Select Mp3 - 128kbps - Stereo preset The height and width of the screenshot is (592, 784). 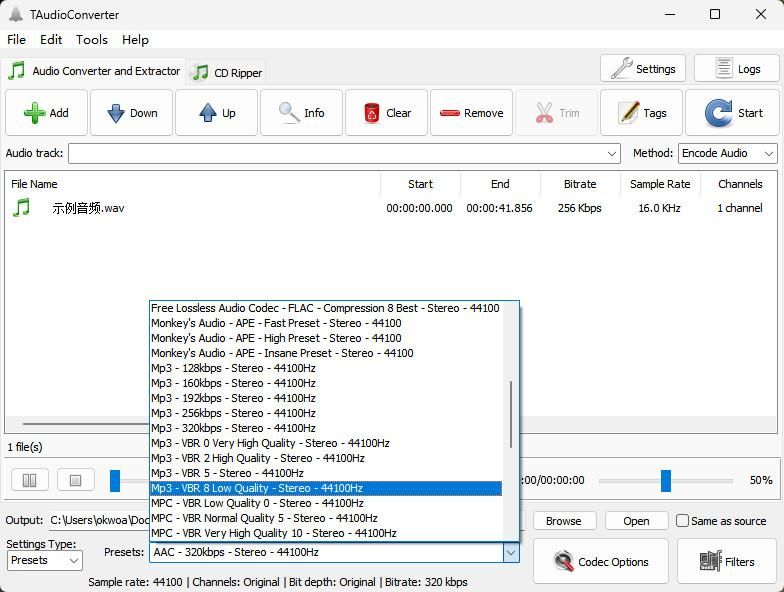[326, 368]
